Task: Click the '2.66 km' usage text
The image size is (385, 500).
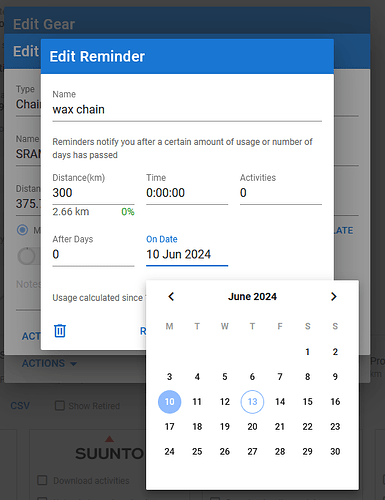Action: pyautogui.click(x=71, y=212)
